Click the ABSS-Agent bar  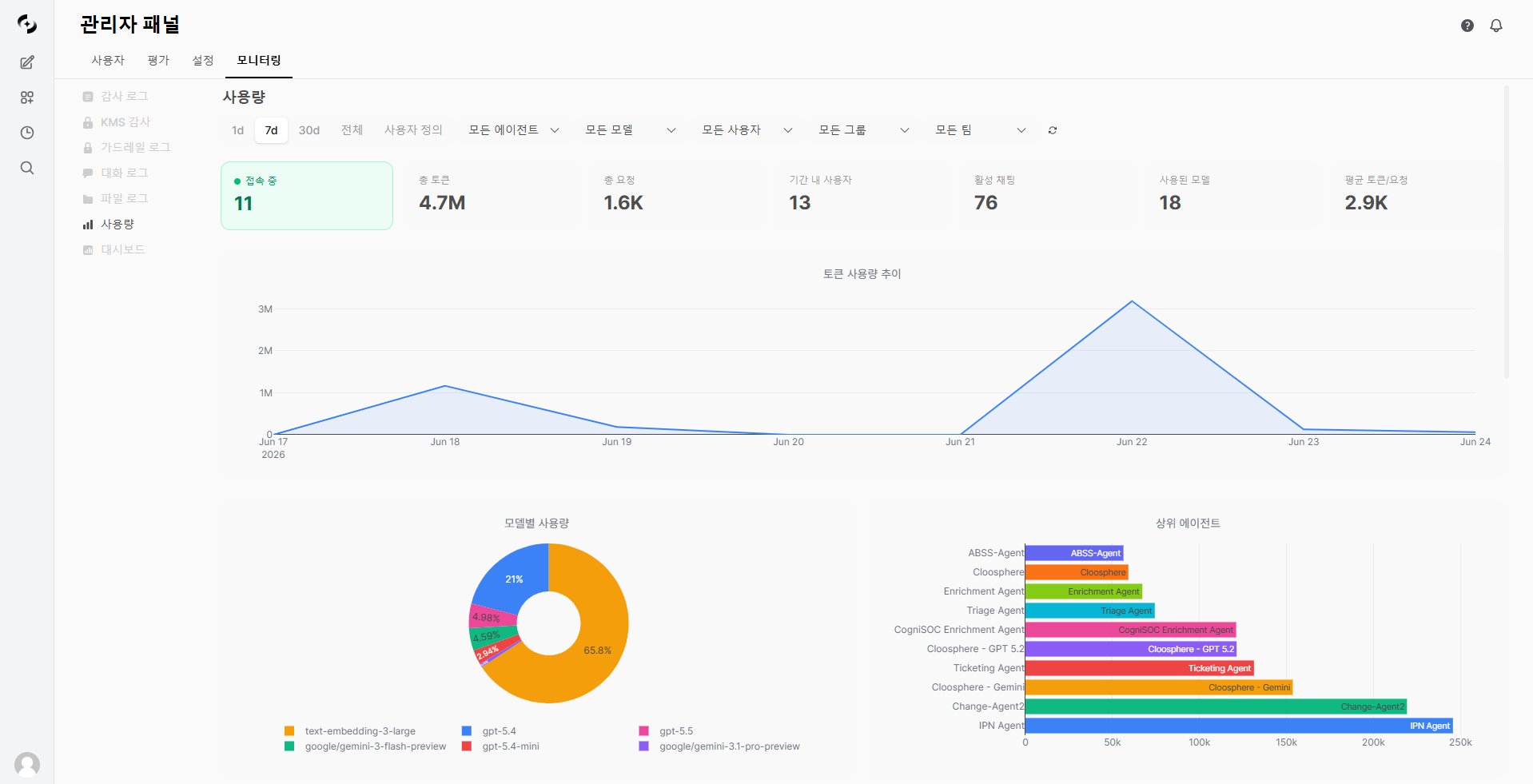coord(1074,553)
